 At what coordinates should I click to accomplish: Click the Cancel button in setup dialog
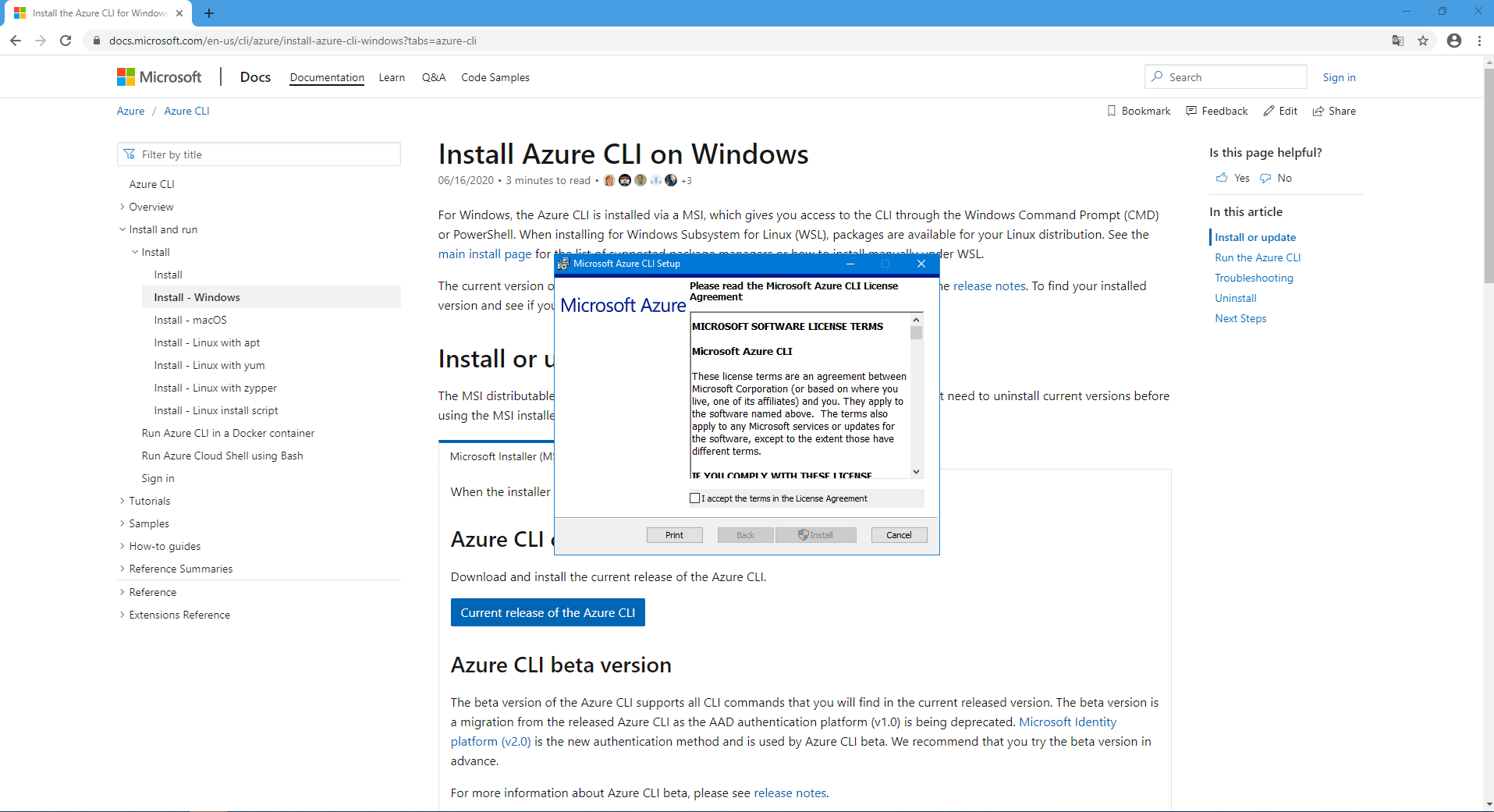[899, 535]
